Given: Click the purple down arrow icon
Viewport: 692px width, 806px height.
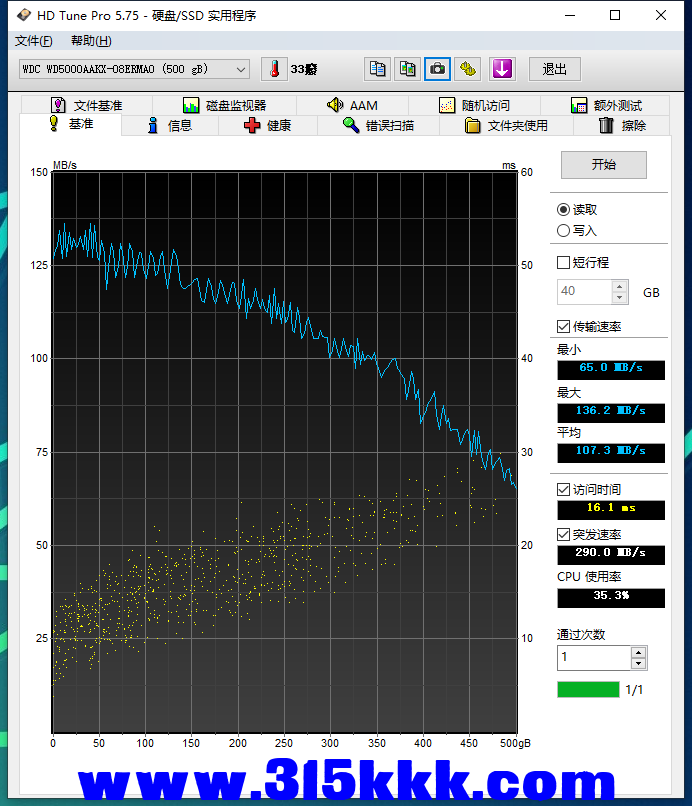Looking at the screenshot, I should coord(501,69).
